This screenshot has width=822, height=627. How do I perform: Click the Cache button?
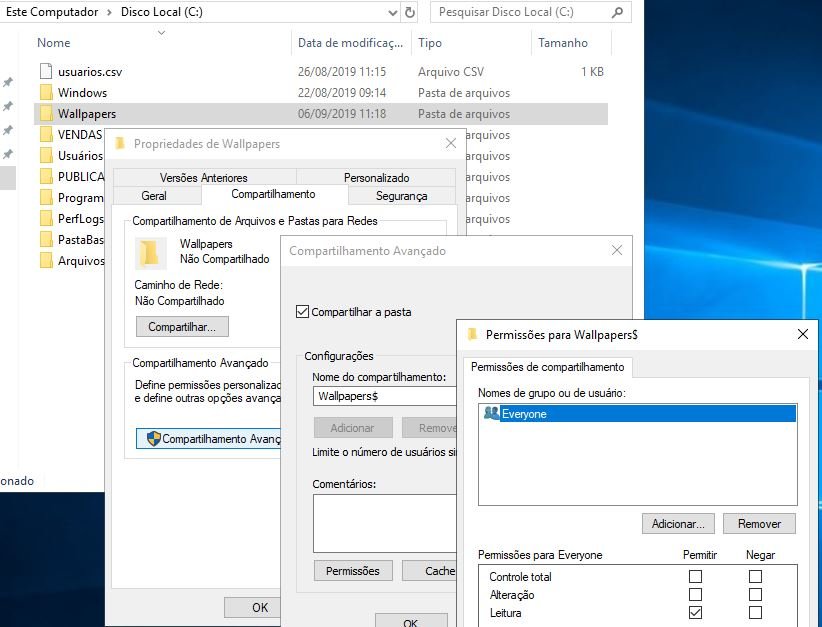point(429,570)
